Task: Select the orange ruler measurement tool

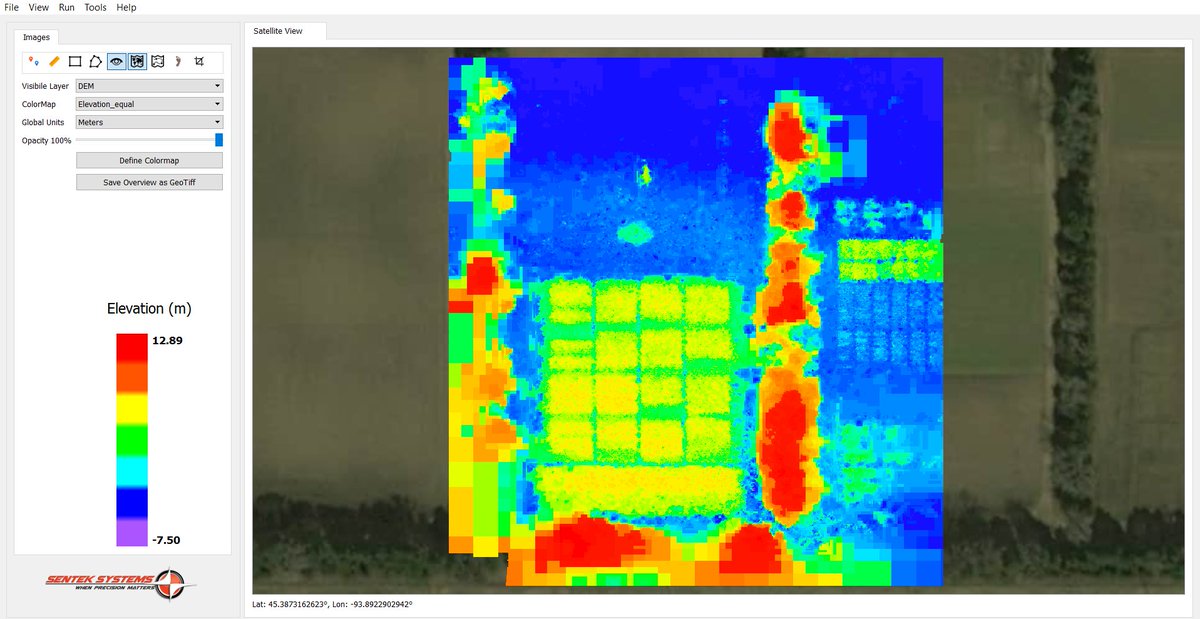Action: click(x=54, y=61)
